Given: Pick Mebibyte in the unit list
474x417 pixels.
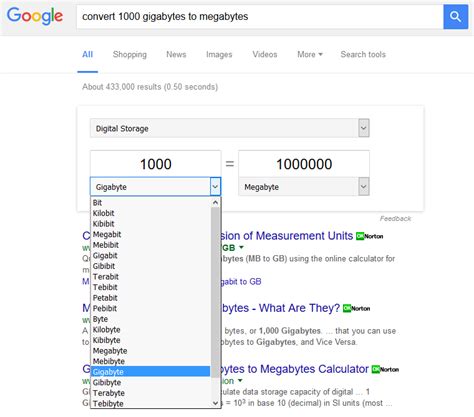Looking at the screenshot, I should (151, 361).
